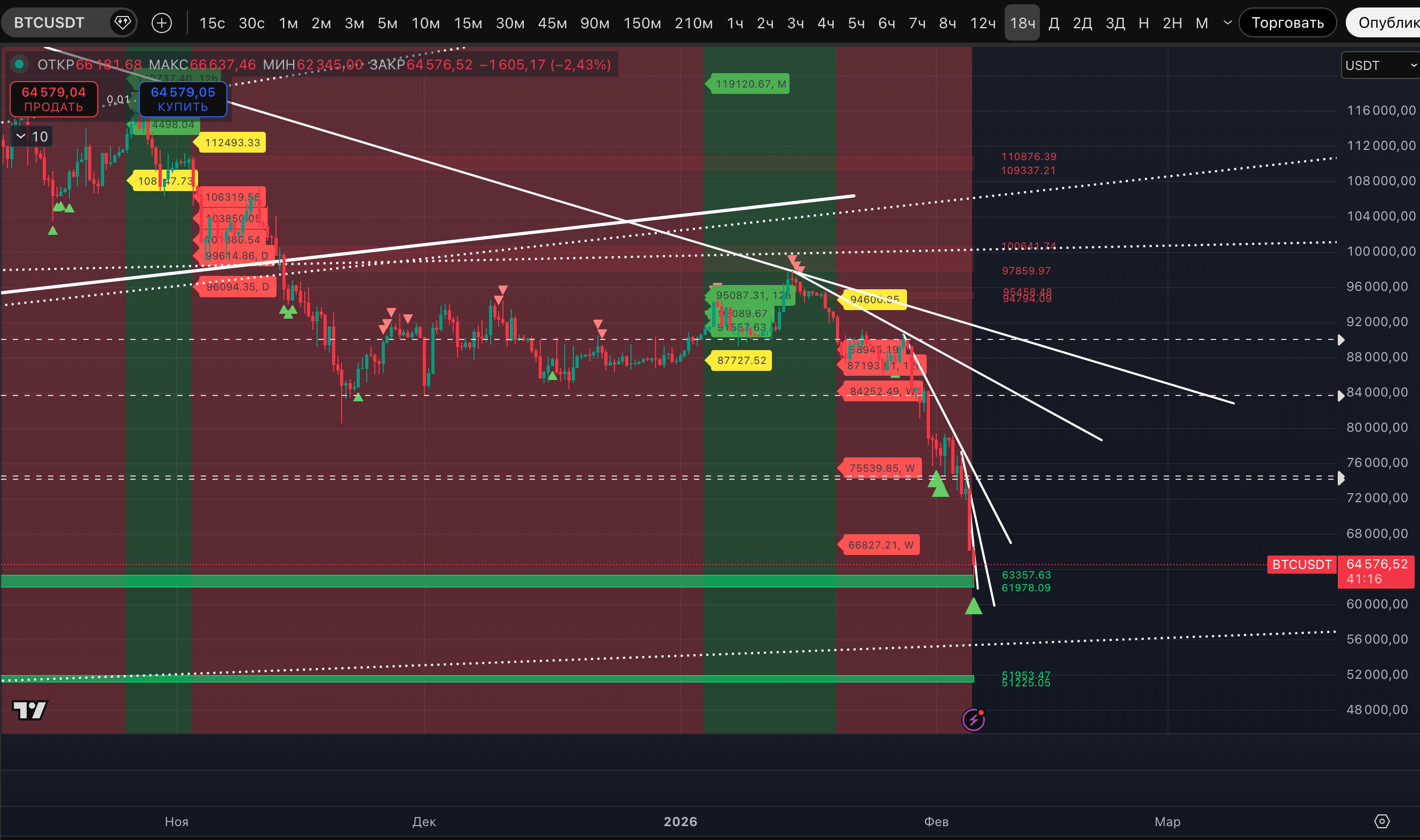The image size is (1420, 840).
Task: Open chart settings hexagon icon in corner
Action: tap(1382, 821)
